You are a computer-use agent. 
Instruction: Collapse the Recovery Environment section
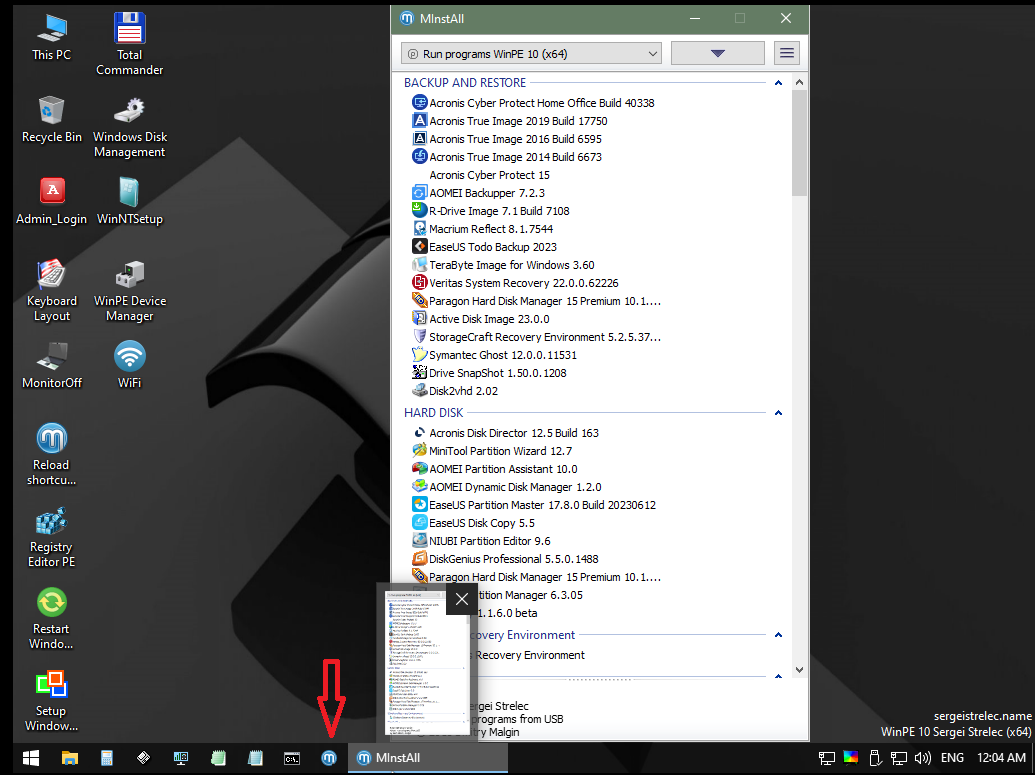coord(778,635)
